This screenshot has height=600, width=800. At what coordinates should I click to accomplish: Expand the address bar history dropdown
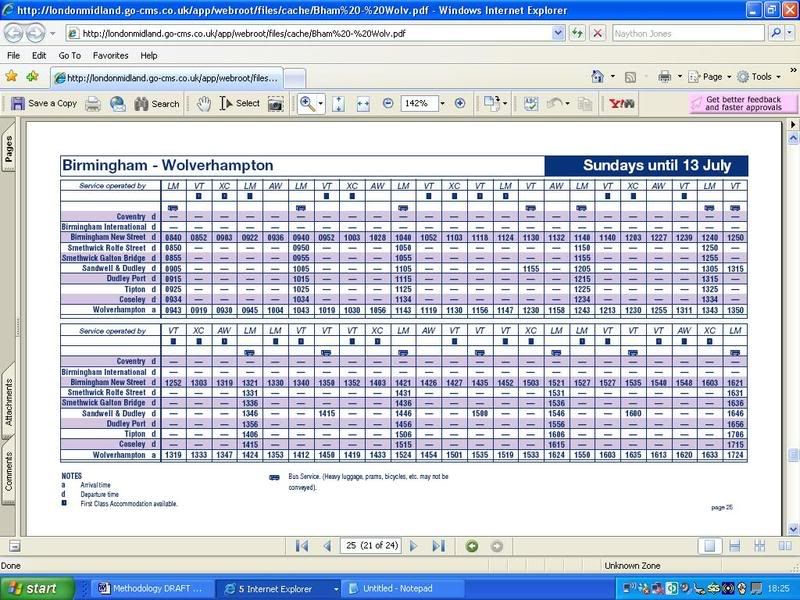(x=558, y=34)
